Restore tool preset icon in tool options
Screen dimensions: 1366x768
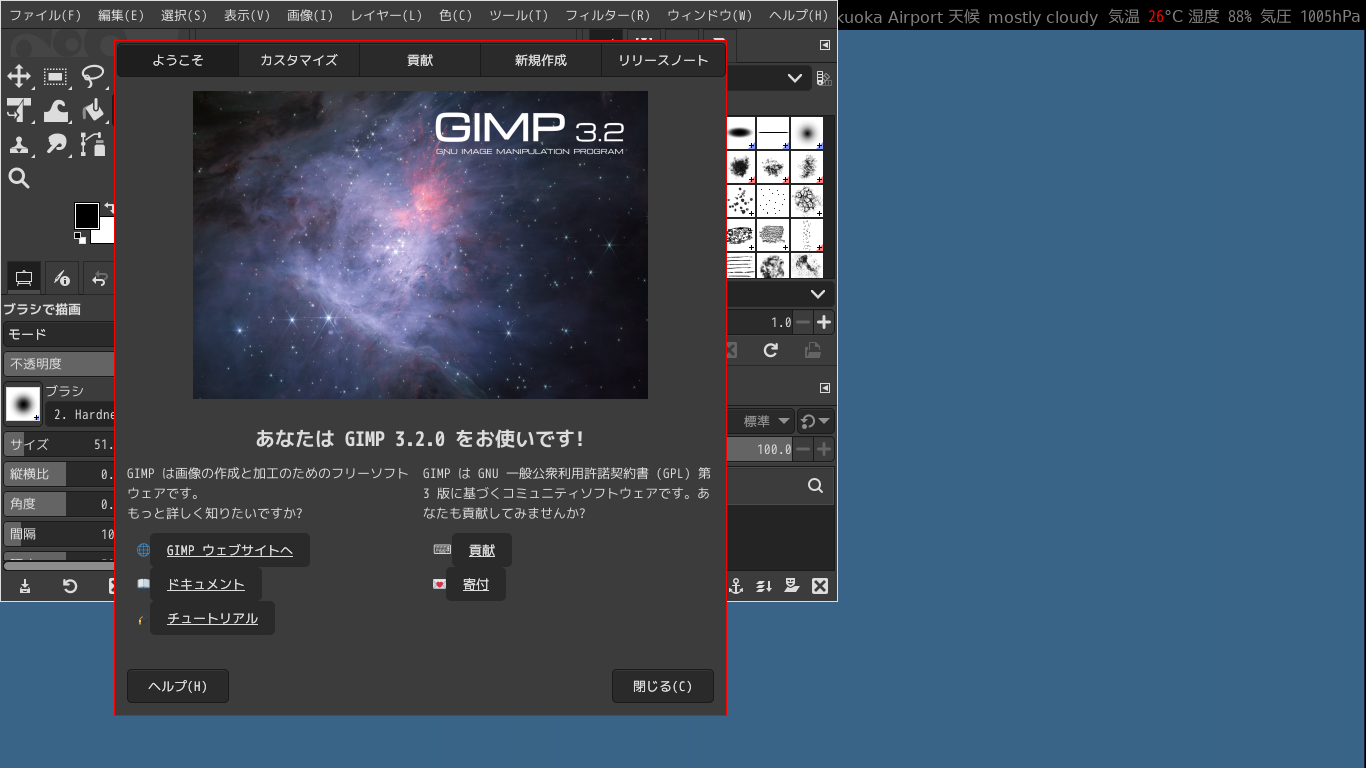pos(70,586)
